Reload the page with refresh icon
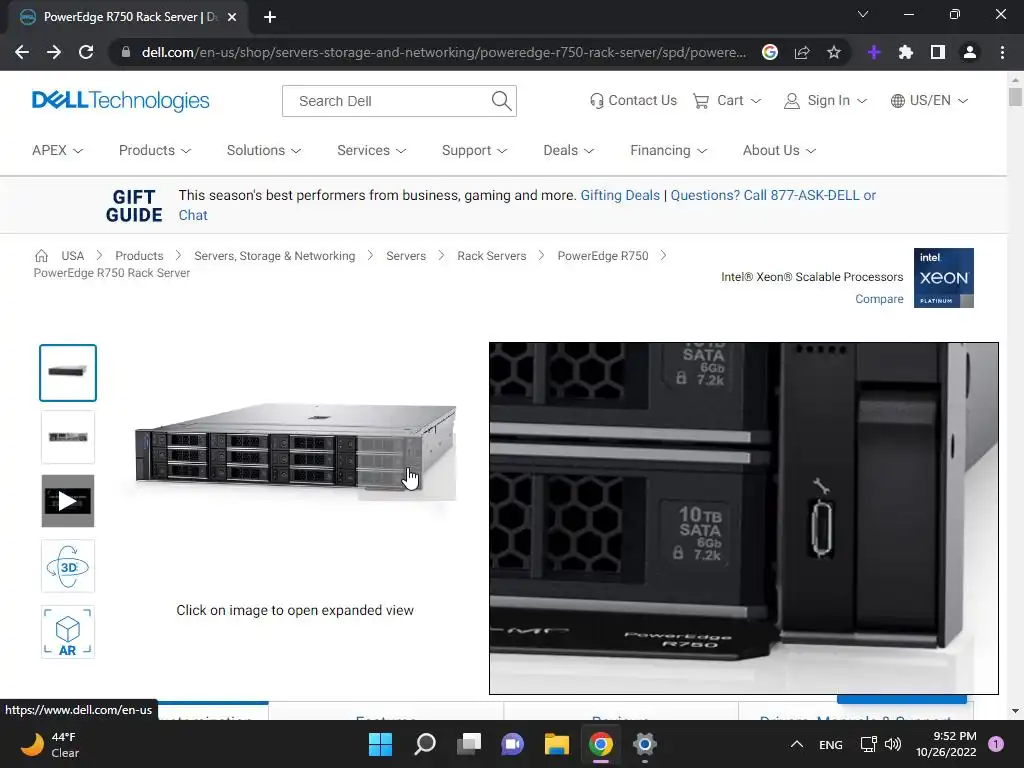The height and width of the screenshot is (768, 1024). coord(86,52)
